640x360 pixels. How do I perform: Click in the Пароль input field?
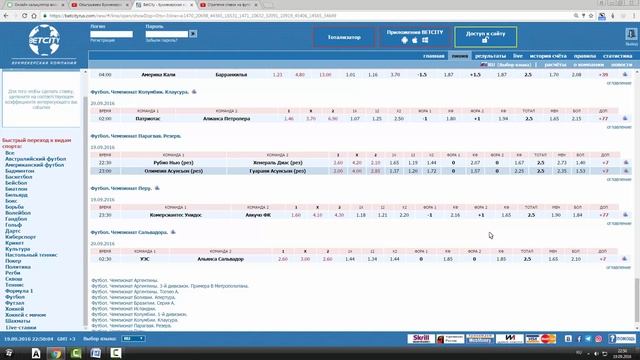coord(167,34)
